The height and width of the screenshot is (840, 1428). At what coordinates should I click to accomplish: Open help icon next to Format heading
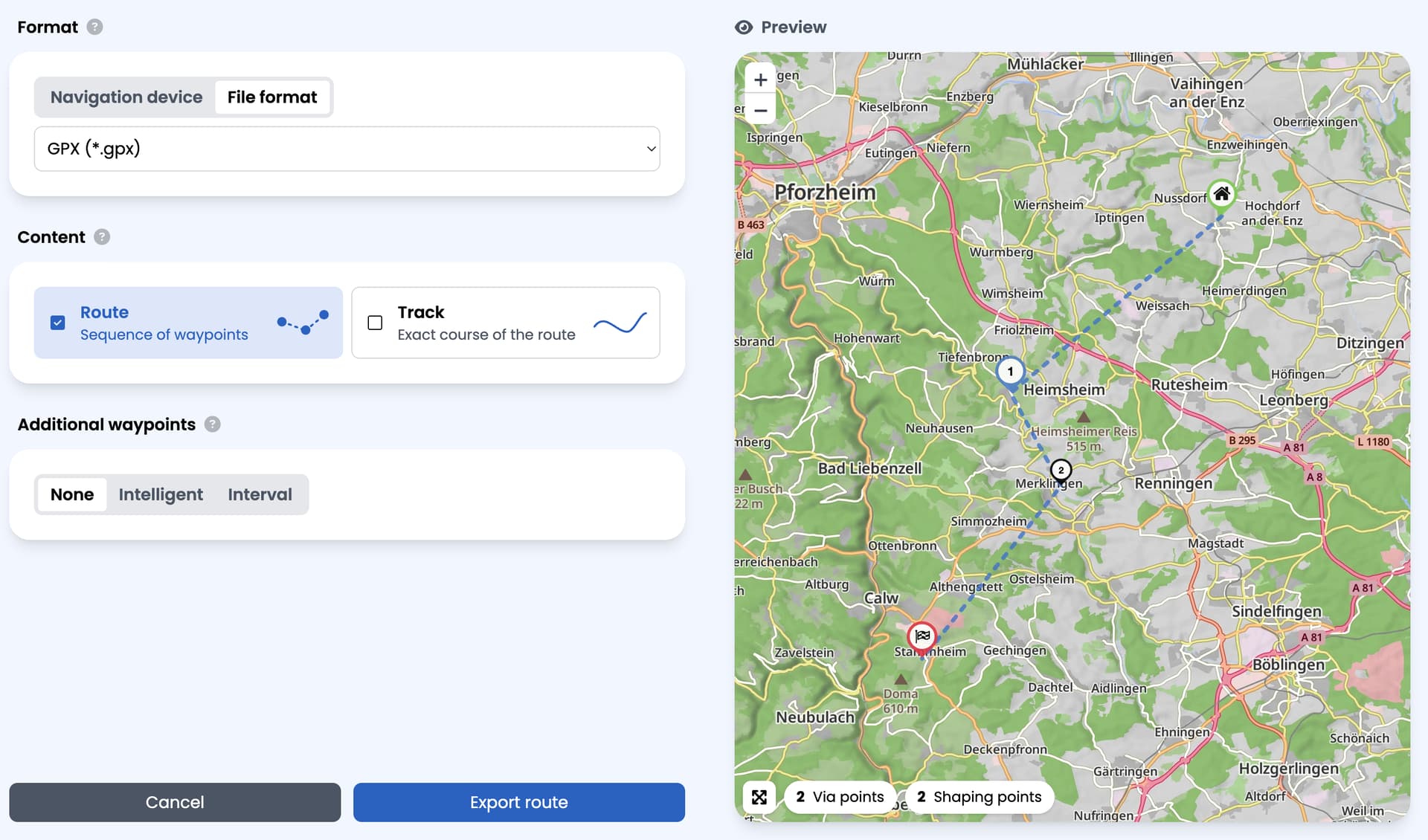[x=94, y=27]
